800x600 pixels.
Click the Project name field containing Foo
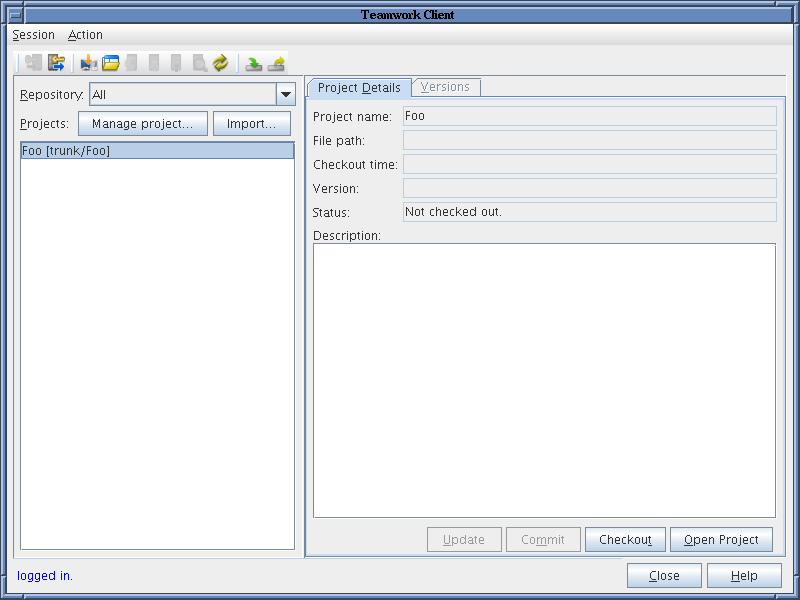590,116
